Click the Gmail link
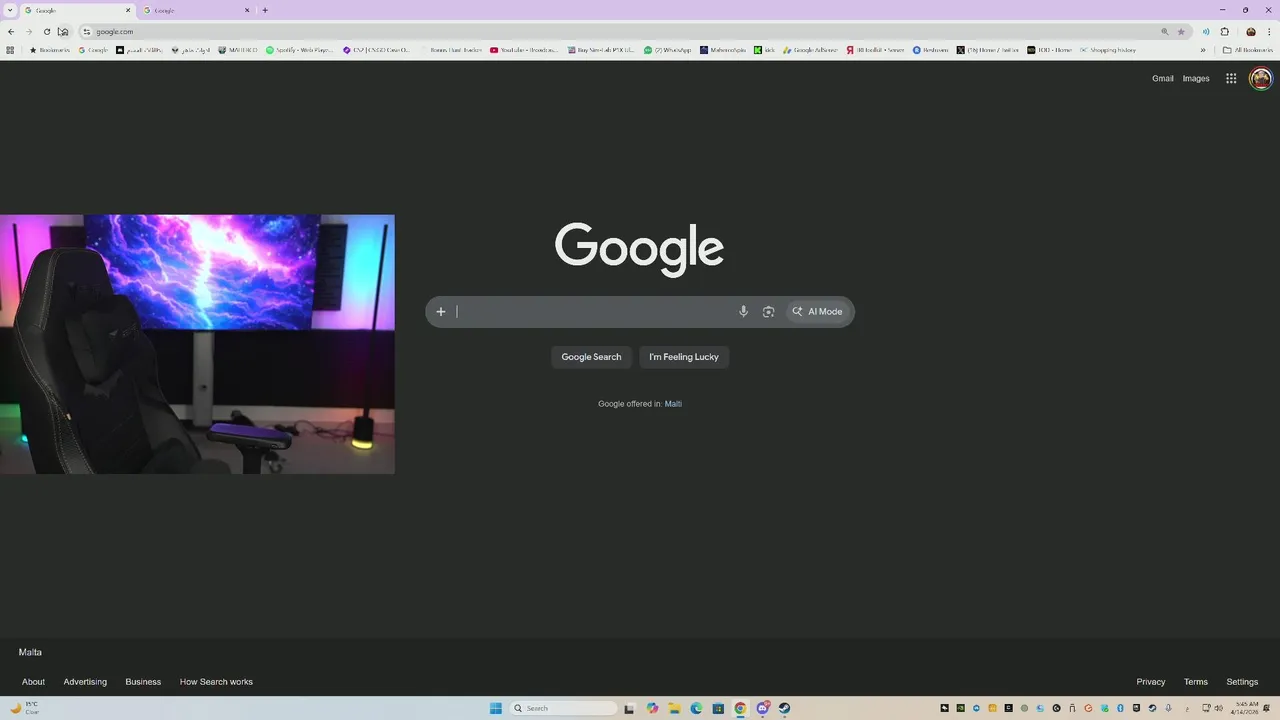This screenshot has width=1280, height=720. (1163, 78)
